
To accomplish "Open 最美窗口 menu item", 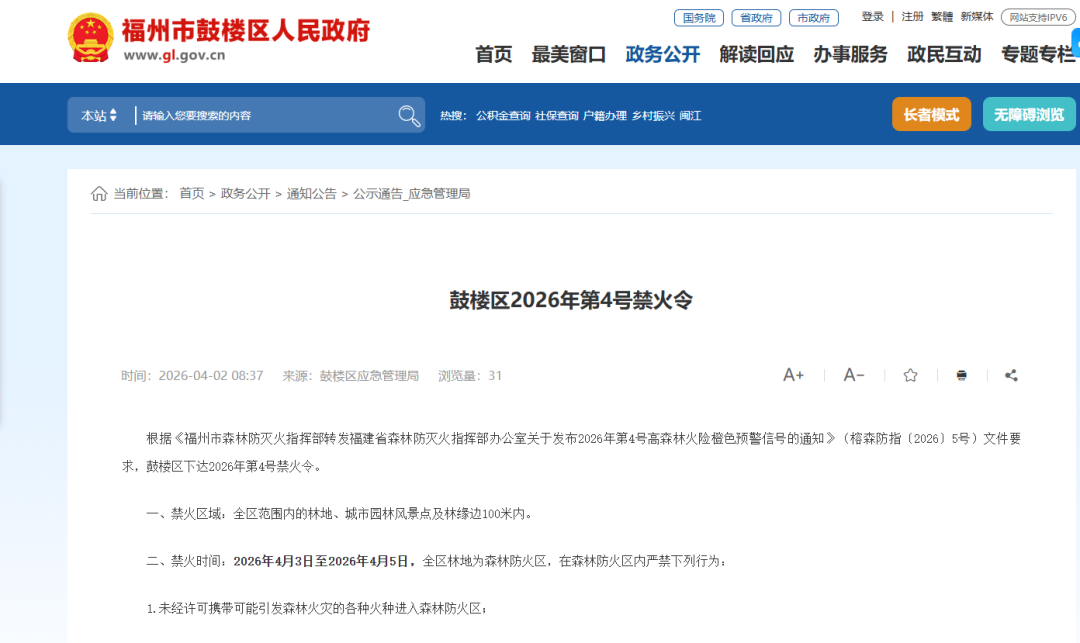I will click(569, 54).
